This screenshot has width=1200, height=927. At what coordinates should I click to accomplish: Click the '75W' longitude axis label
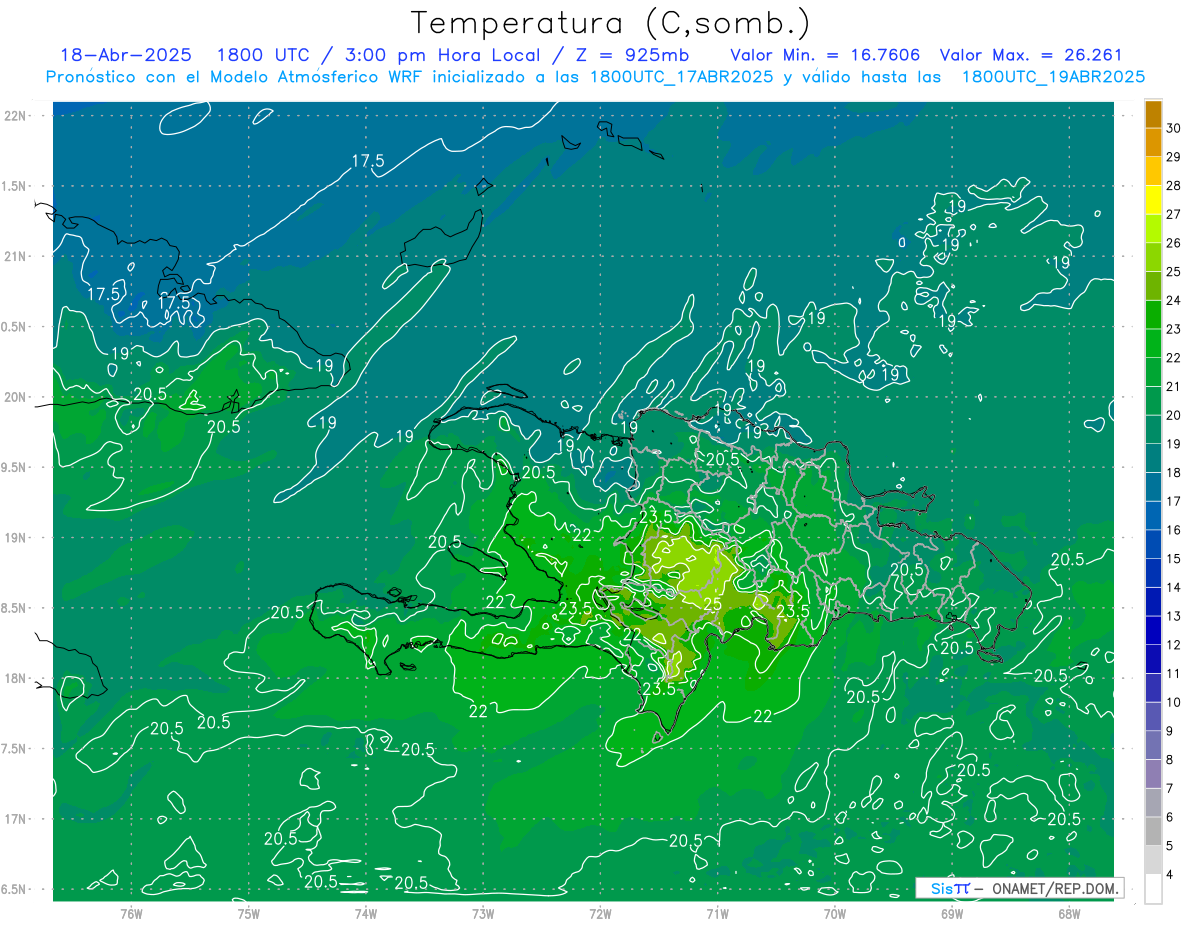[x=248, y=913]
